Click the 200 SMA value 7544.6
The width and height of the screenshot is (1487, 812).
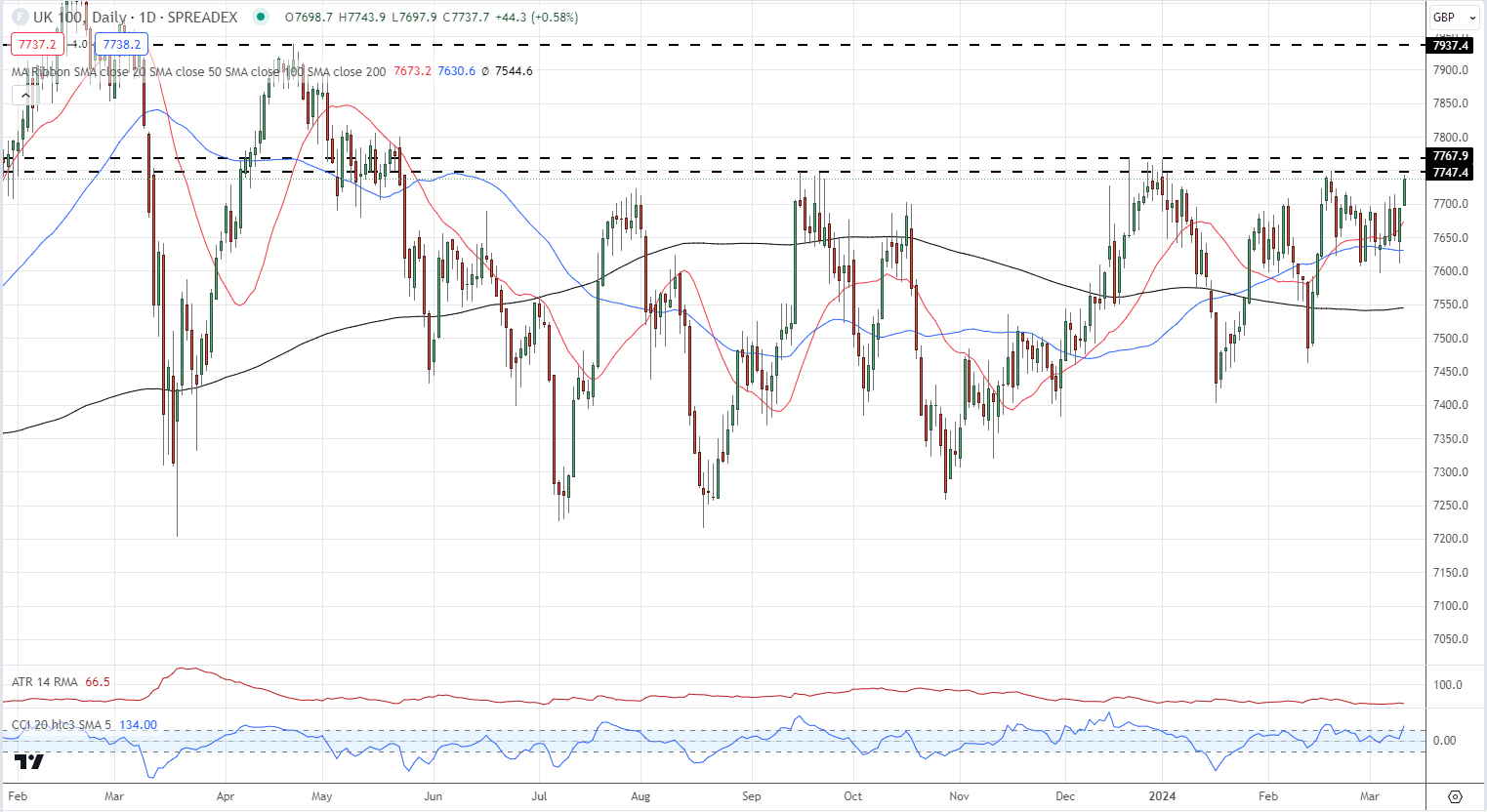[x=514, y=71]
